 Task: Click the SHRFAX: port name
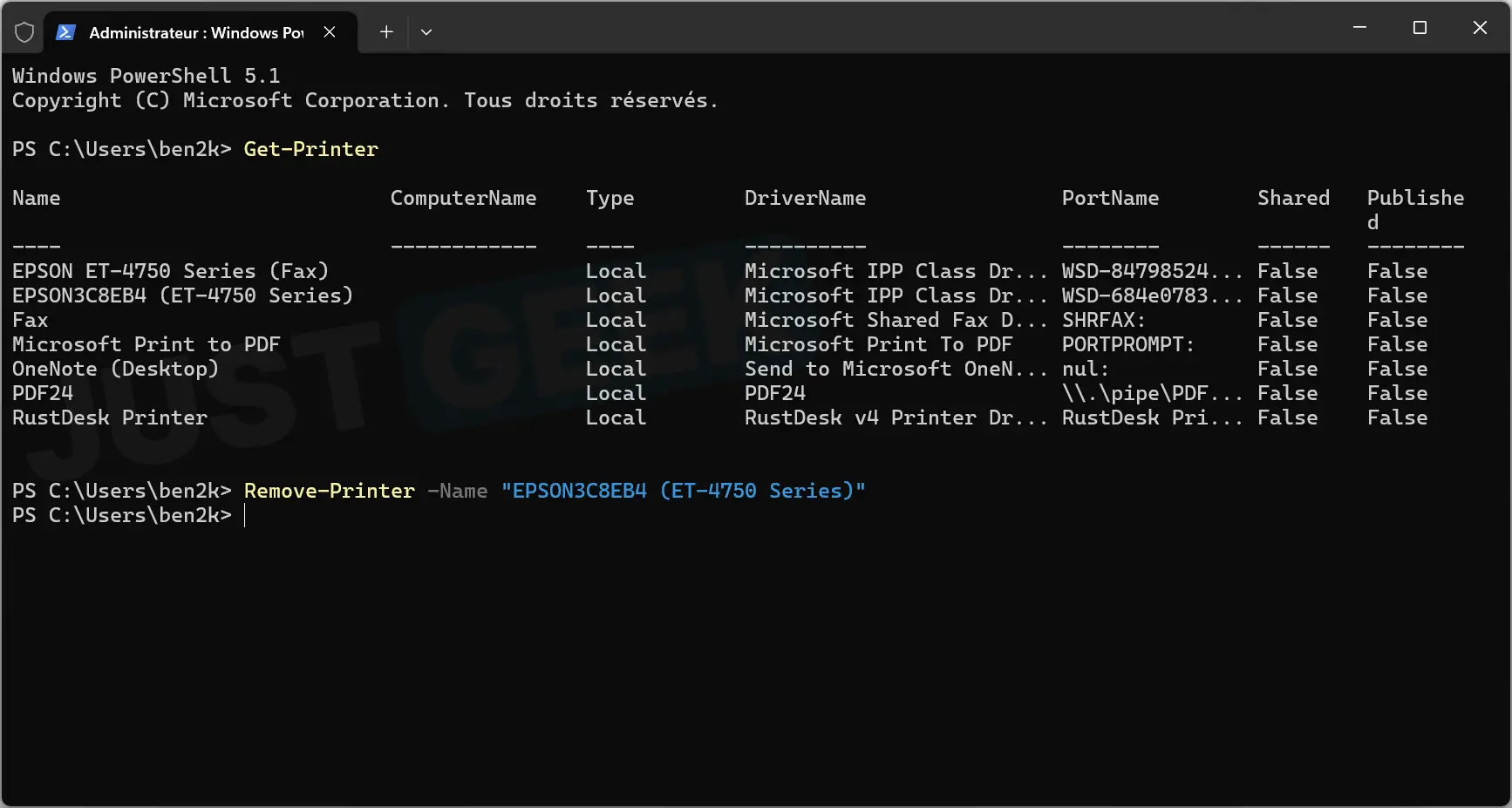[x=1104, y=320]
